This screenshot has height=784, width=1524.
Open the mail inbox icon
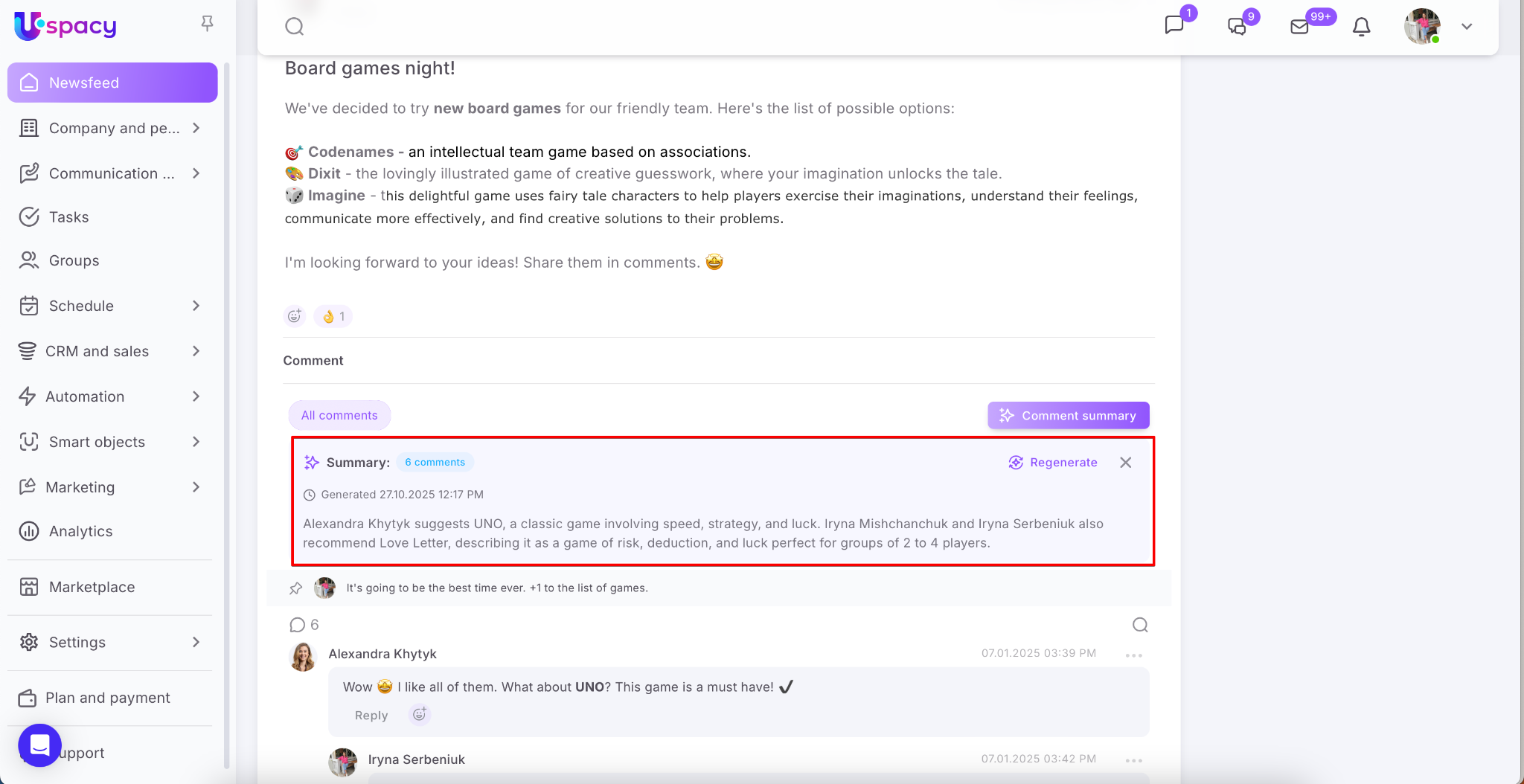[1299, 27]
